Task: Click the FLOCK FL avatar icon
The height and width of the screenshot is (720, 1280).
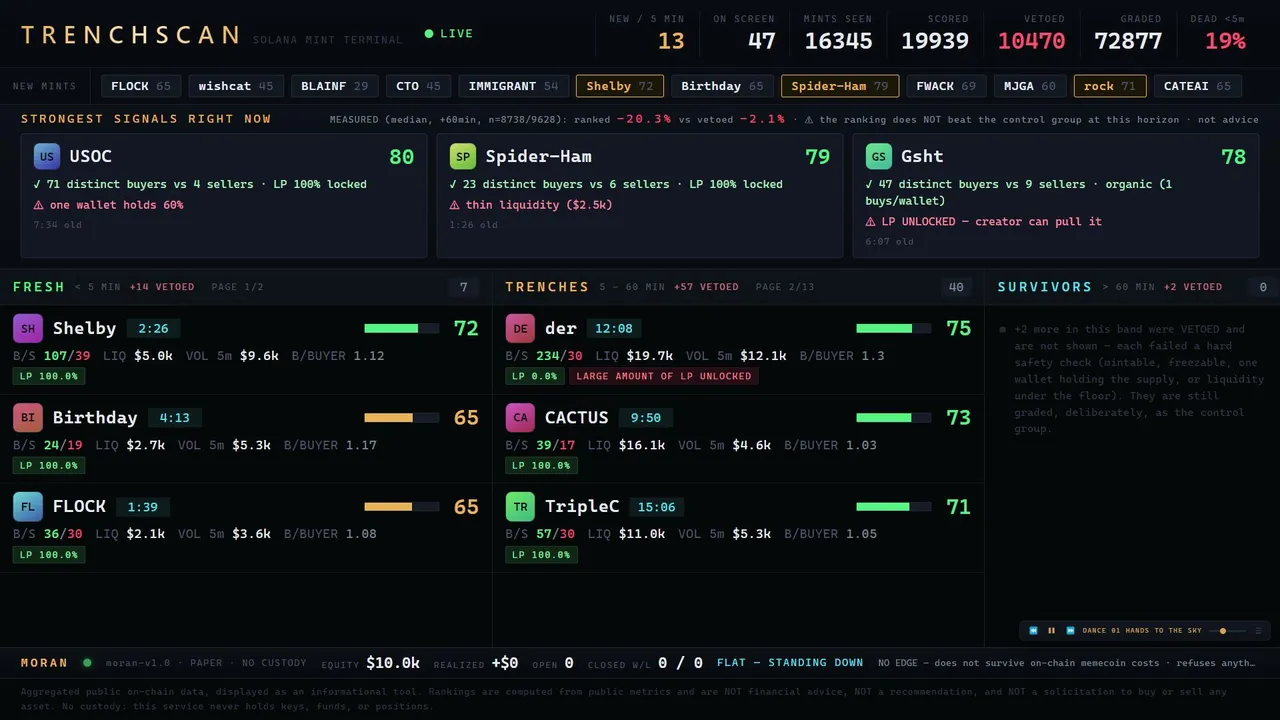Action: click(x=28, y=506)
